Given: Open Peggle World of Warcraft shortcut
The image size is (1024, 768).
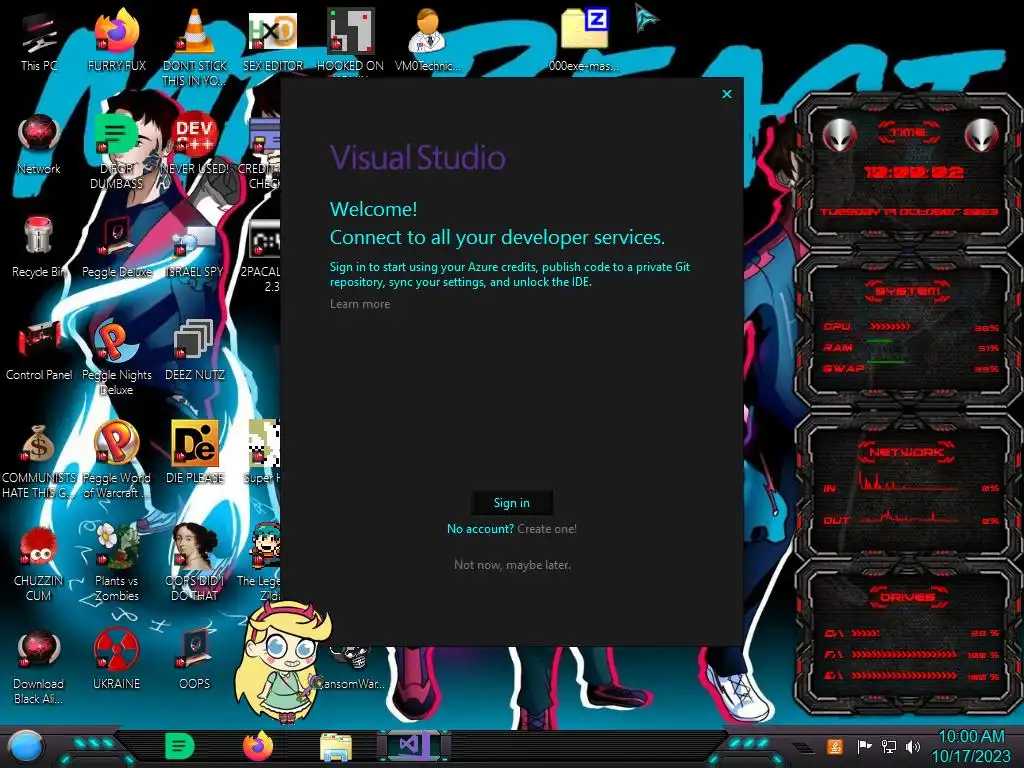Looking at the screenshot, I should 117,460.
